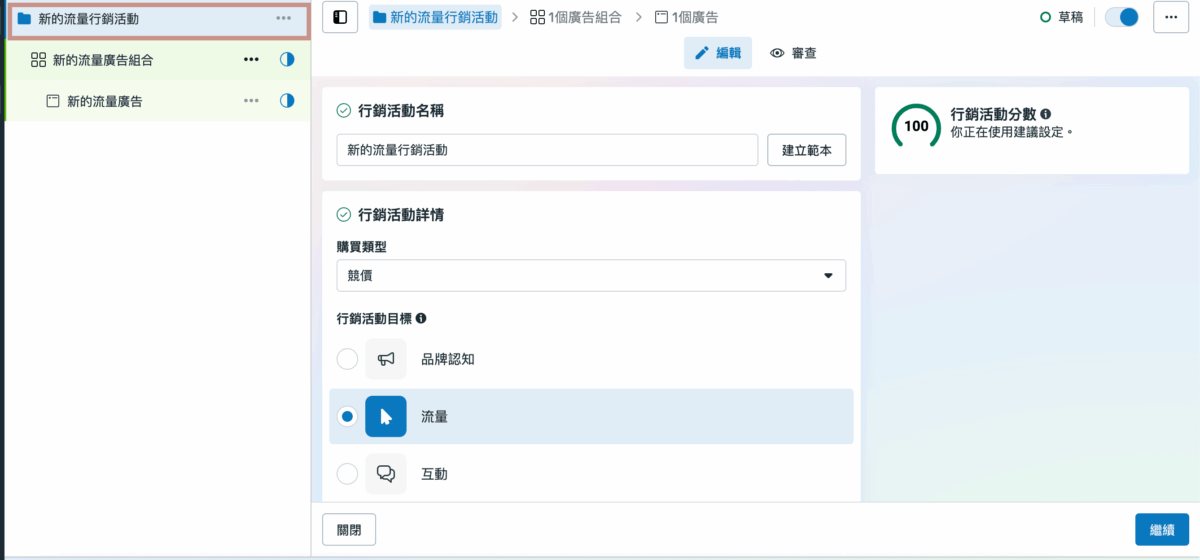
Task: Open more options for 新的流量廣告組合
Action: click(251, 60)
